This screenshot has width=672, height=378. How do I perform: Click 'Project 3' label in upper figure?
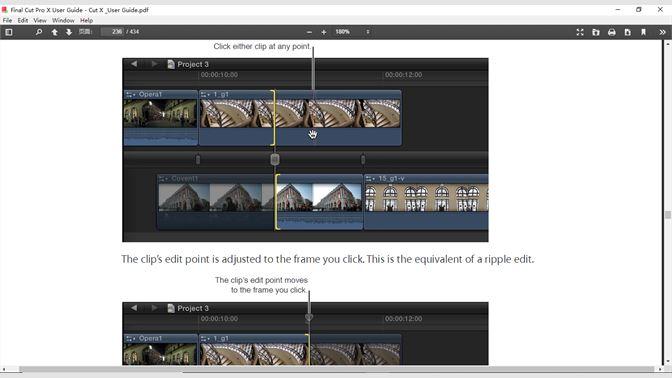tap(193, 64)
